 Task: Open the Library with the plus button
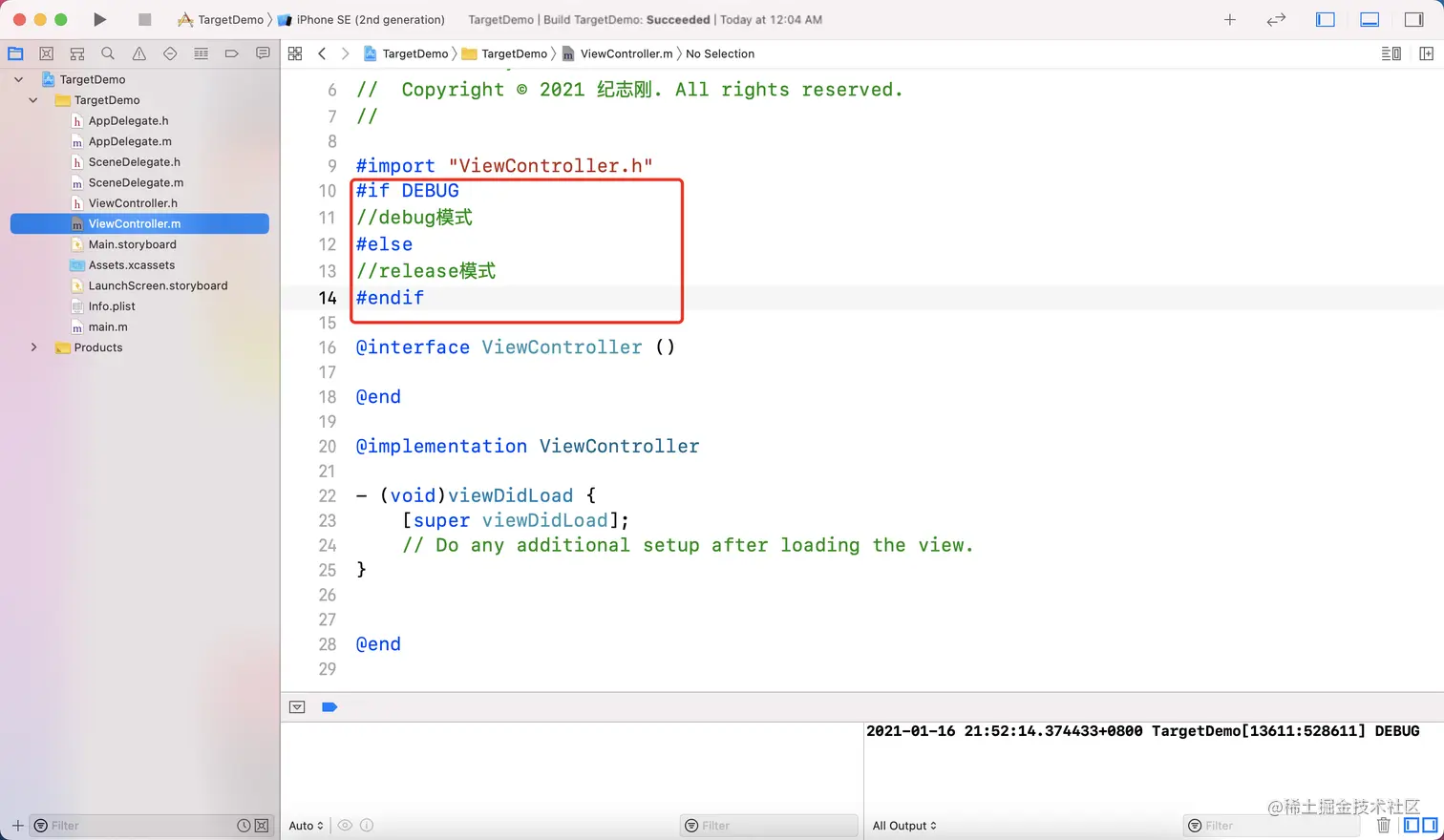coord(1230,19)
